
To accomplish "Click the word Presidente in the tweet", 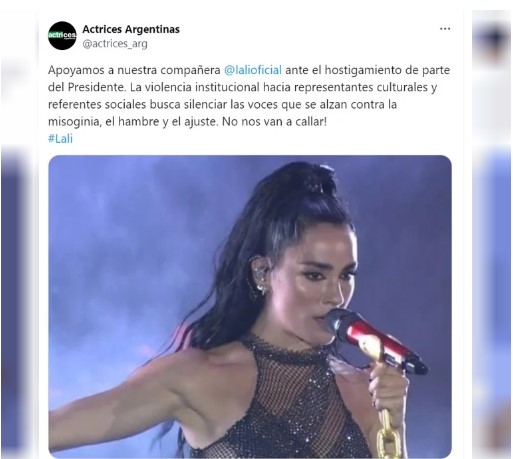I will (96, 87).
